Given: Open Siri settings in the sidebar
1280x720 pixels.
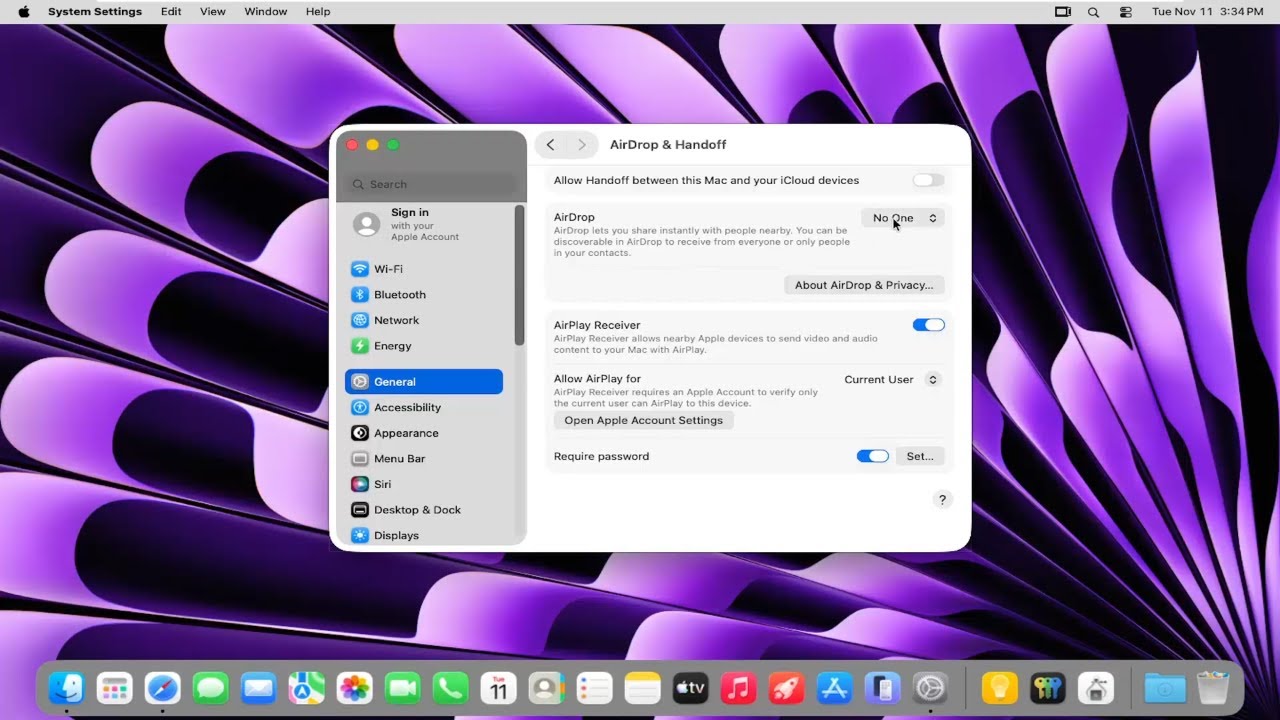Looking at the screenshot, I should click(x=424, y=484).
